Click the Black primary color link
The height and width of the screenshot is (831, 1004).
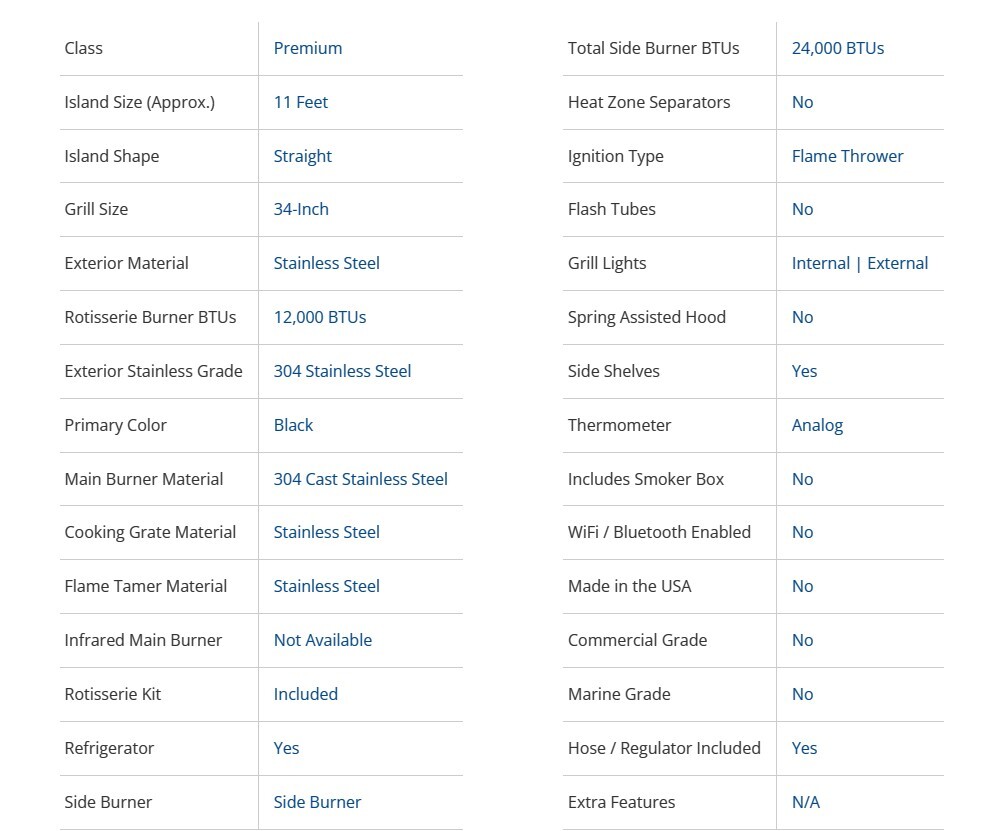click(293, 425)
